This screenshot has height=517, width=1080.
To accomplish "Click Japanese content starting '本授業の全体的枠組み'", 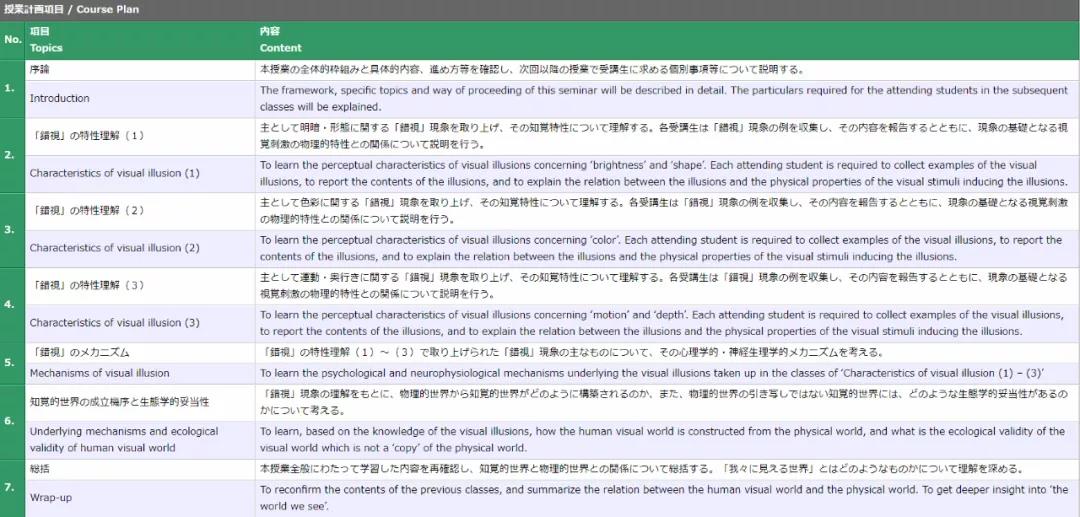I will click(667, 70).
